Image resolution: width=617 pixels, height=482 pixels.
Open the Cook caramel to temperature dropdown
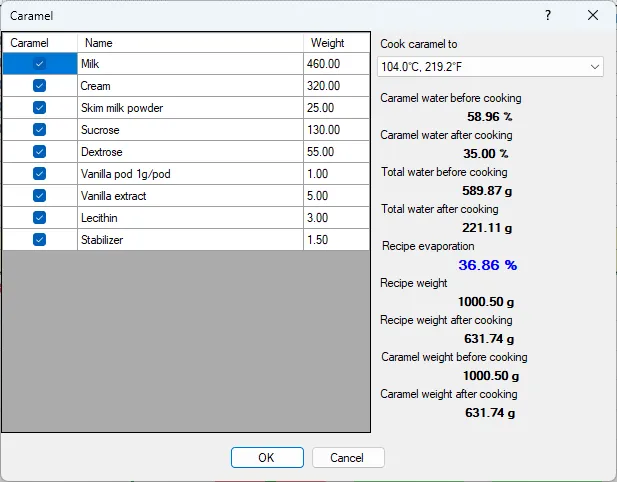click(x=490, y=67)
